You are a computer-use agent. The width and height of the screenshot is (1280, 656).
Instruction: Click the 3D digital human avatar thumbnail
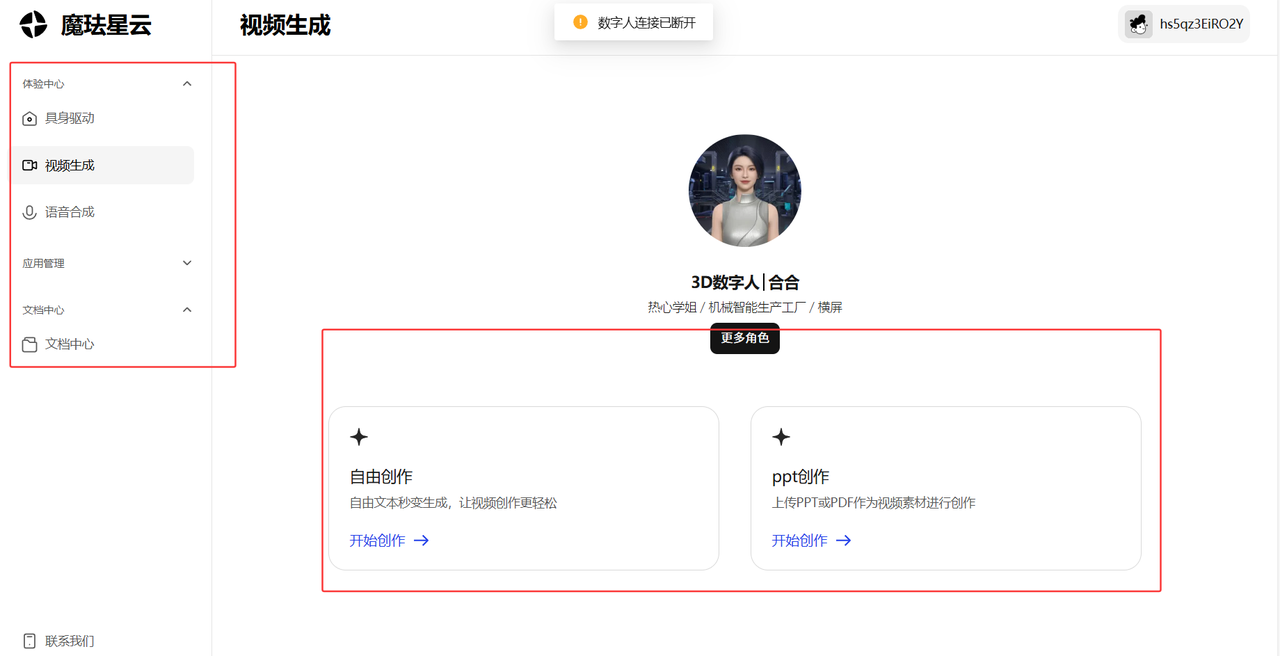(x=745, y=190)
